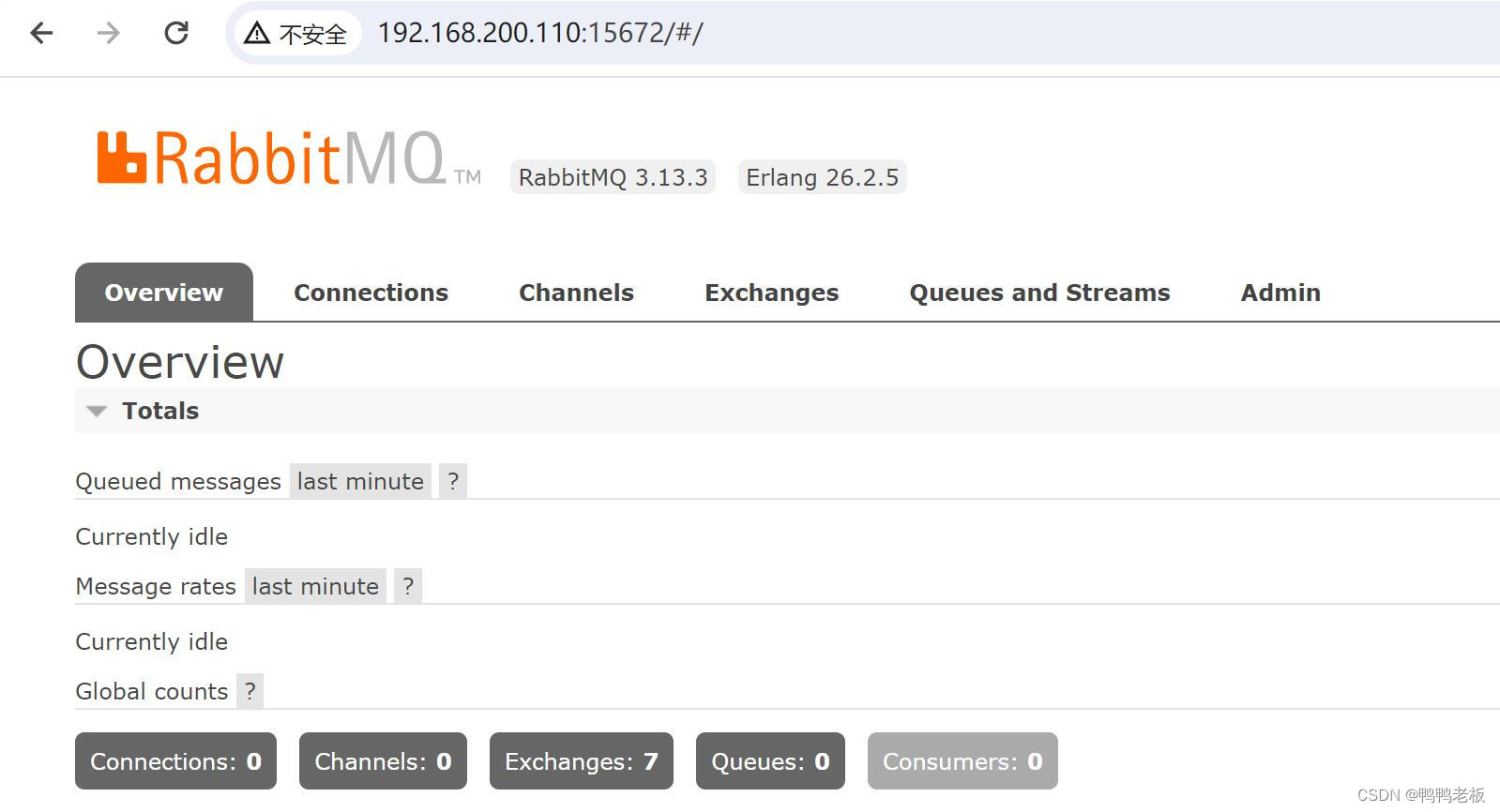Click the Queues: 0 count button

770,761
